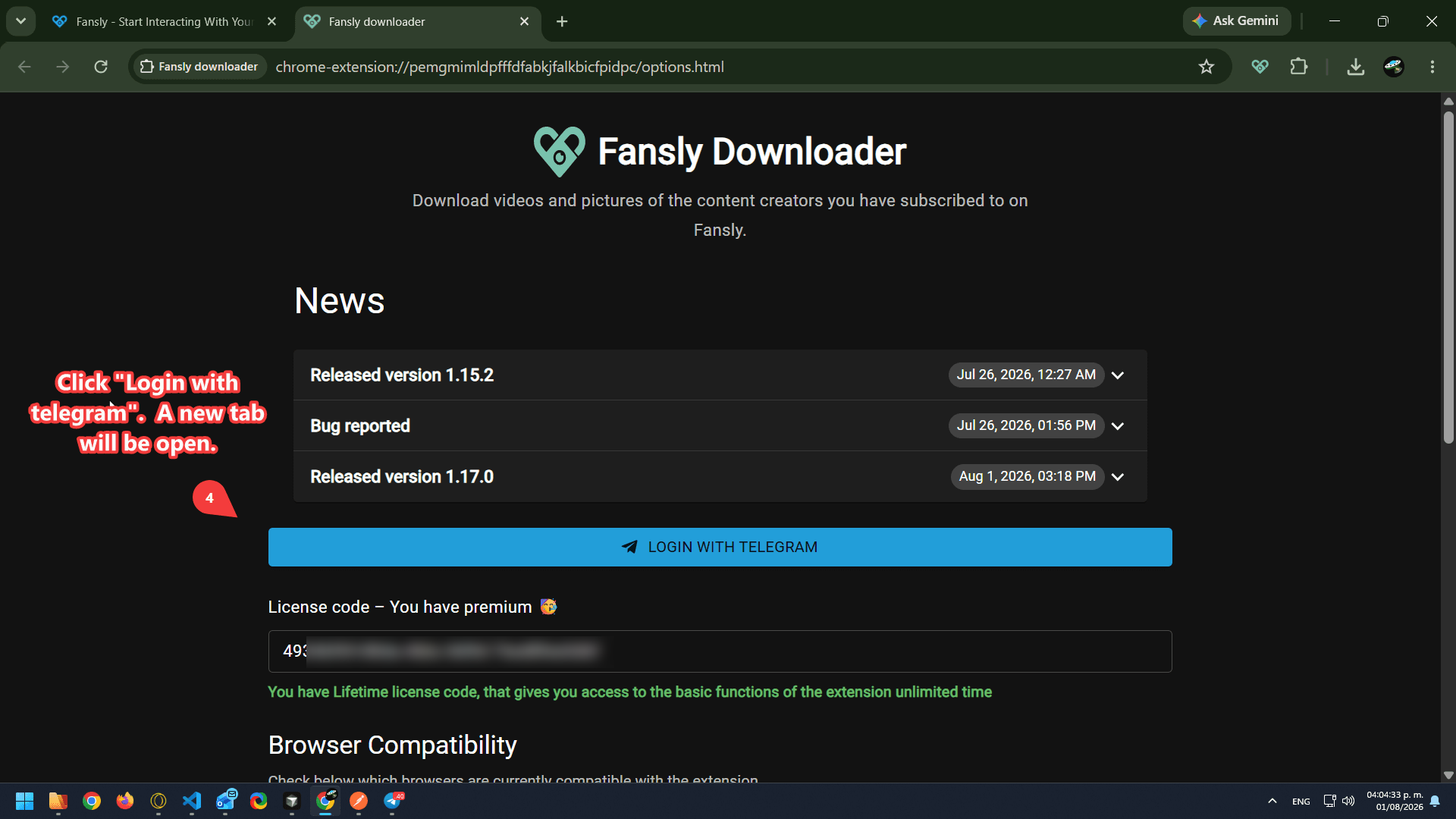The width and height of the screenshot is (1456, 819).
Task: Switch to the active Chrome profile window in taskbar
Action: pyautogui.click(x=325, y=801)
